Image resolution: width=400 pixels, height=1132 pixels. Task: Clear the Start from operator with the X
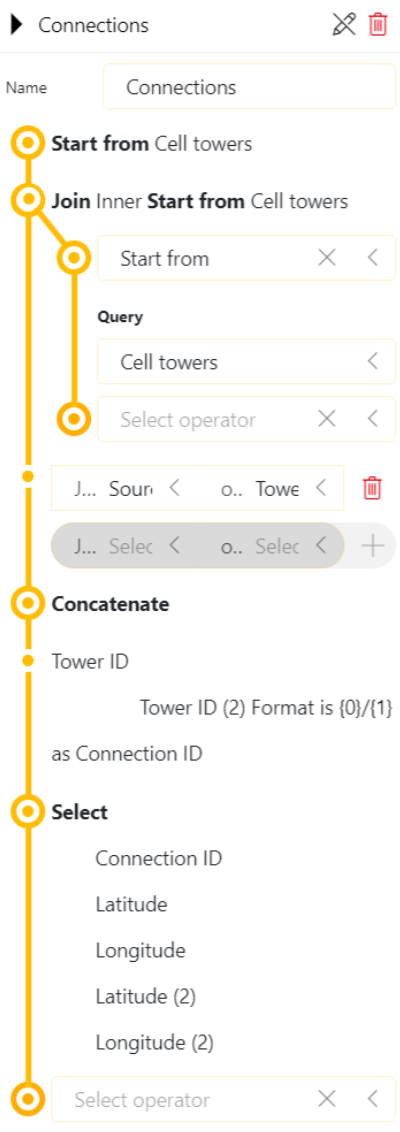327,258
